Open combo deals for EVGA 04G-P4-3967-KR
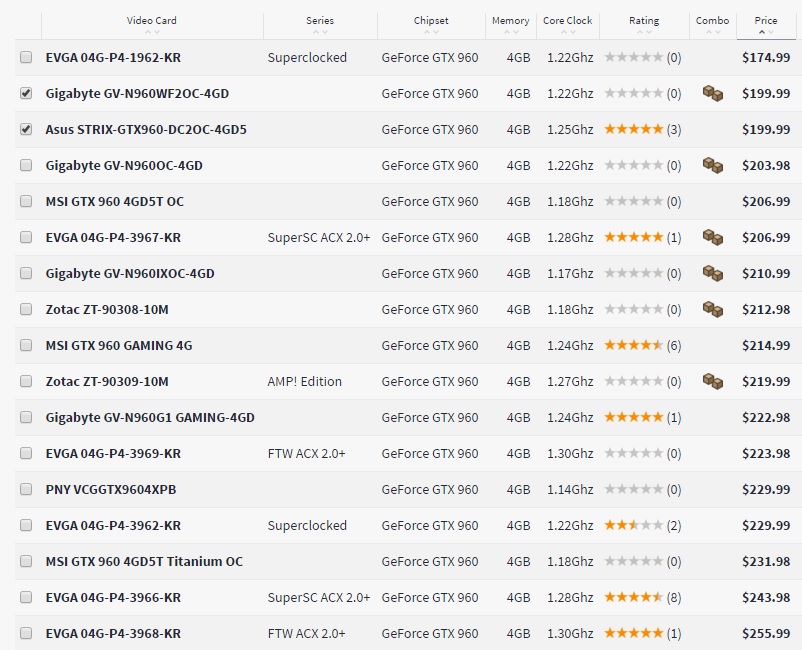Image resolution: width=802 pixels, height=650 pixels. pyautogui.click(x=712, y=237)
